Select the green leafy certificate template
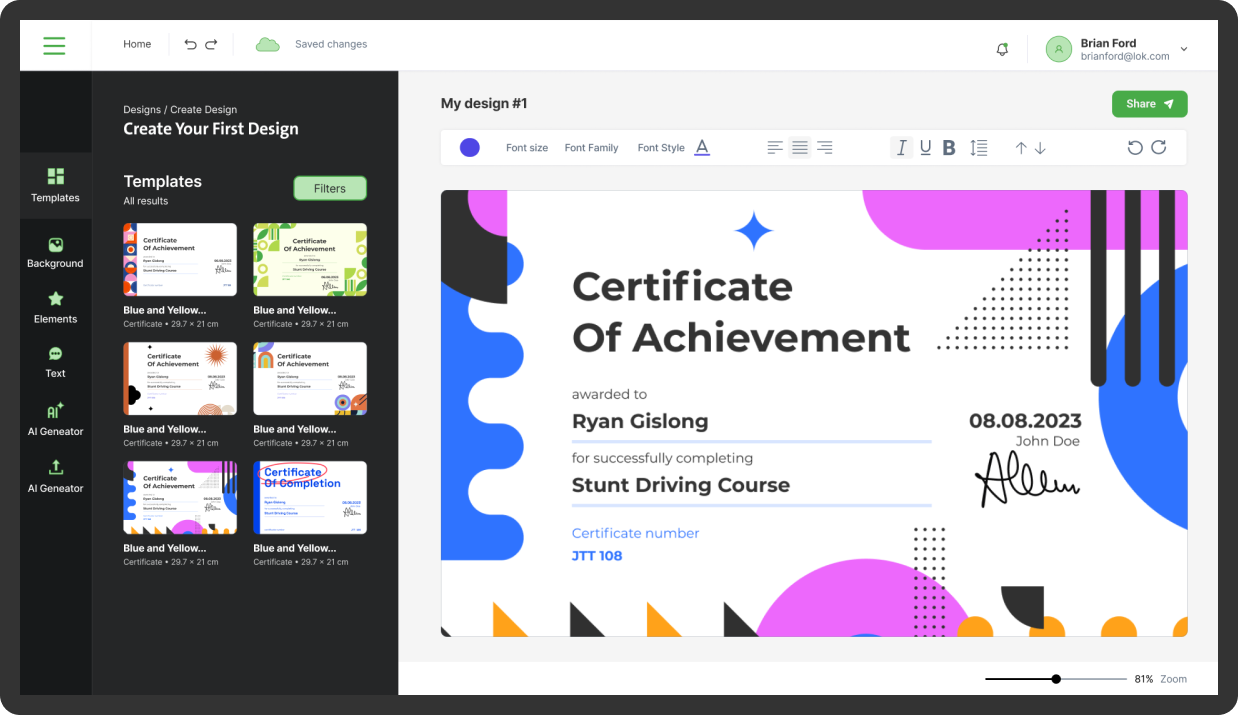Viewport: 1238px width, 715px height. tap(310, 260)
